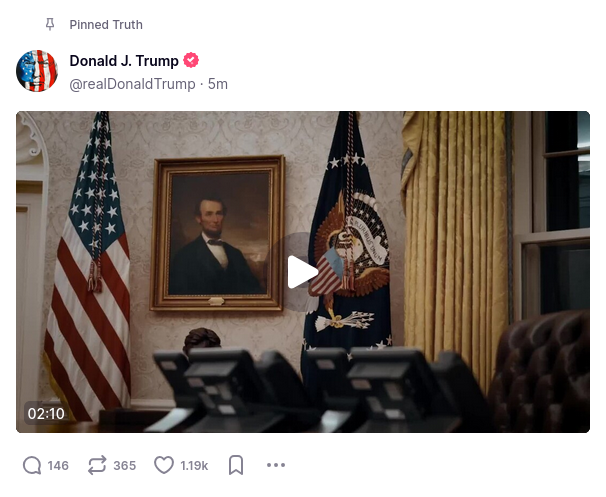Click the Lincoln portrait in video preview
606x497 pixels.
coord(217,233)
